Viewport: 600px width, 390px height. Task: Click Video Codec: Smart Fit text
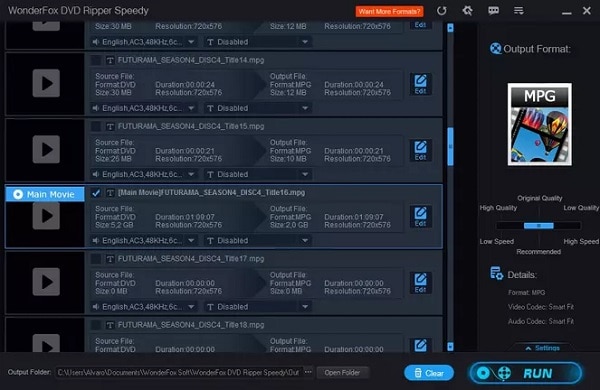point(541,307)
